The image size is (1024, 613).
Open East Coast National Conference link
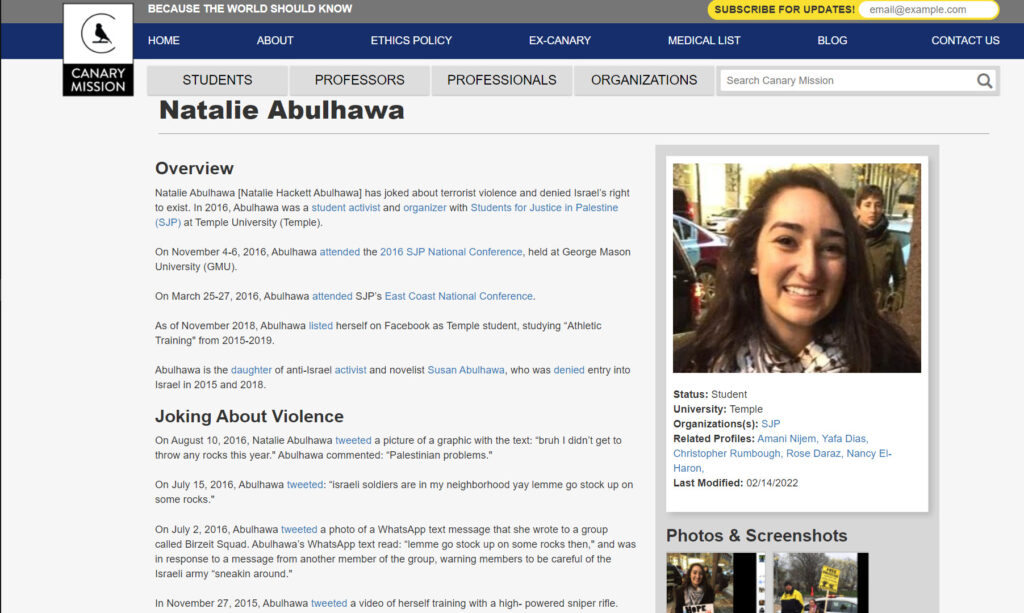458,296
